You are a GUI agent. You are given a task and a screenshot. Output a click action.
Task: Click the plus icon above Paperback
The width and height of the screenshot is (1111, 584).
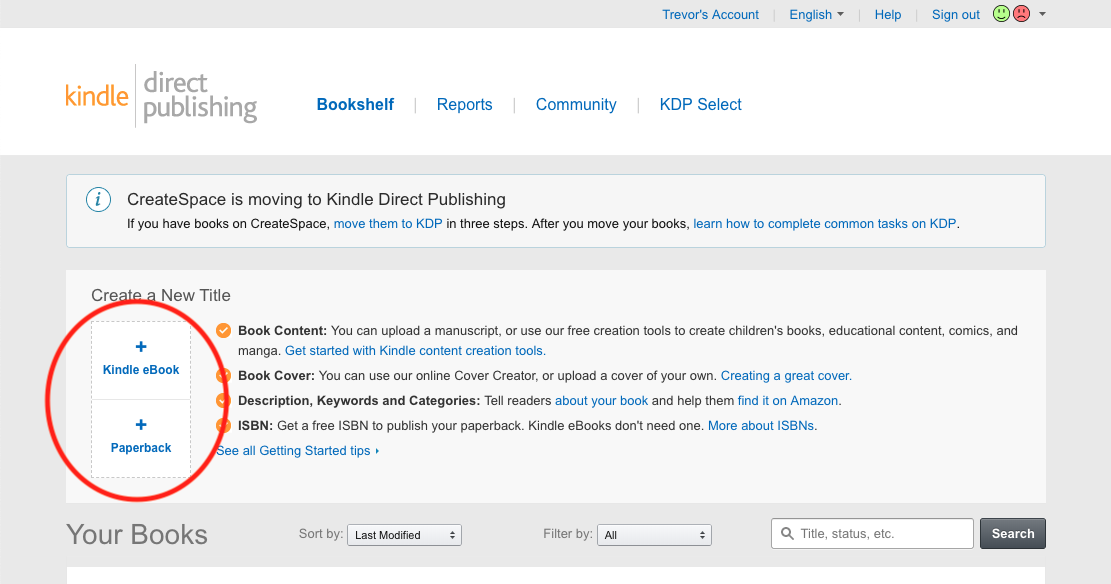(141, 425)
